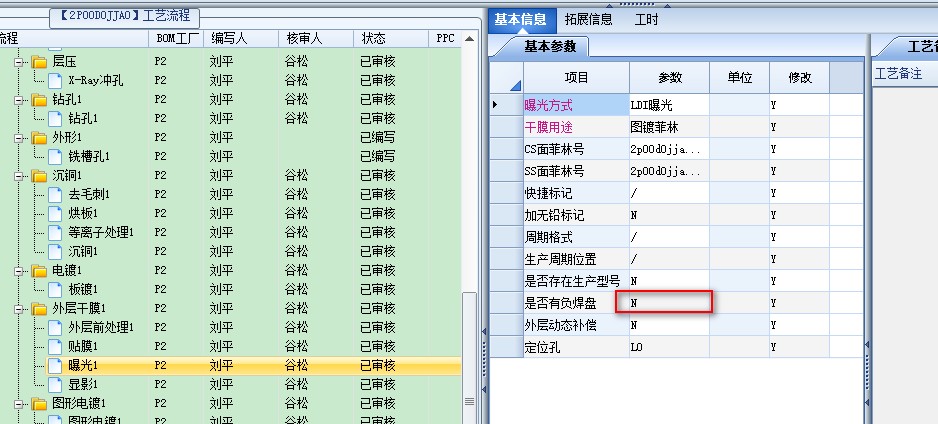This screenshot has height=424, width=938.
Task: Click the document icon of X-Ray冲孔
Action: (55, 80)
